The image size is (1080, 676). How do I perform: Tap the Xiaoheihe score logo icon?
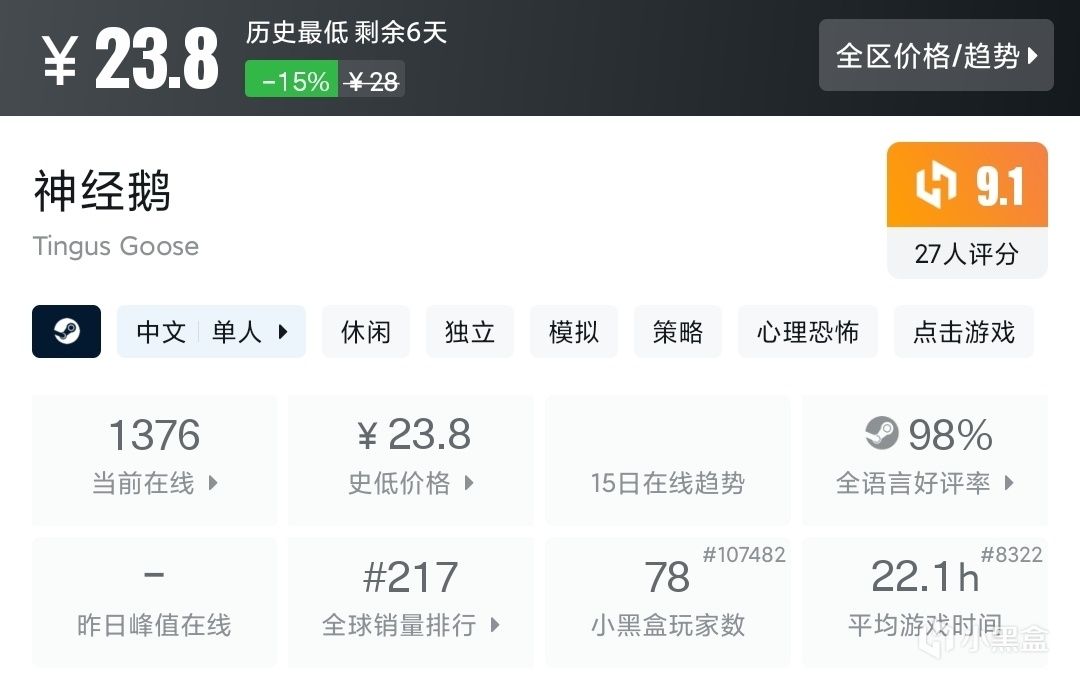(936, 186)
